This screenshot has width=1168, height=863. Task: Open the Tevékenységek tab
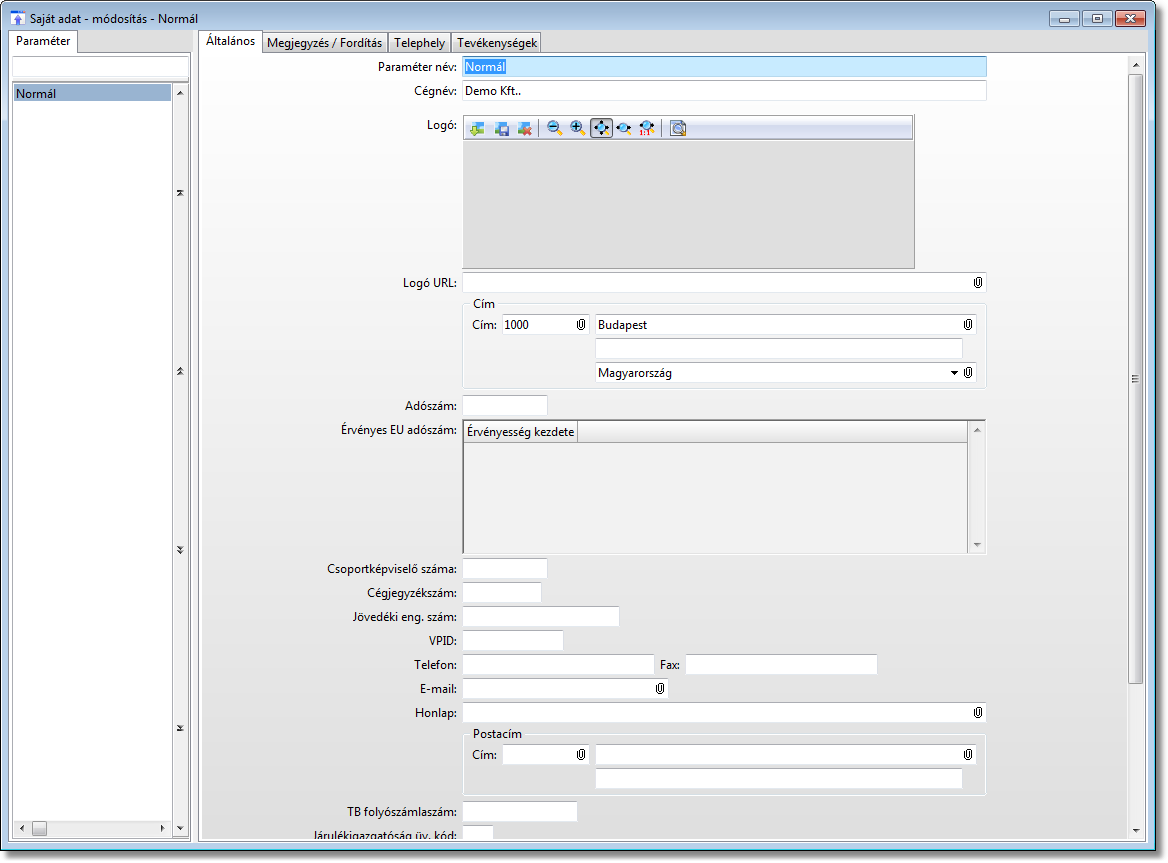coord(497,43)
